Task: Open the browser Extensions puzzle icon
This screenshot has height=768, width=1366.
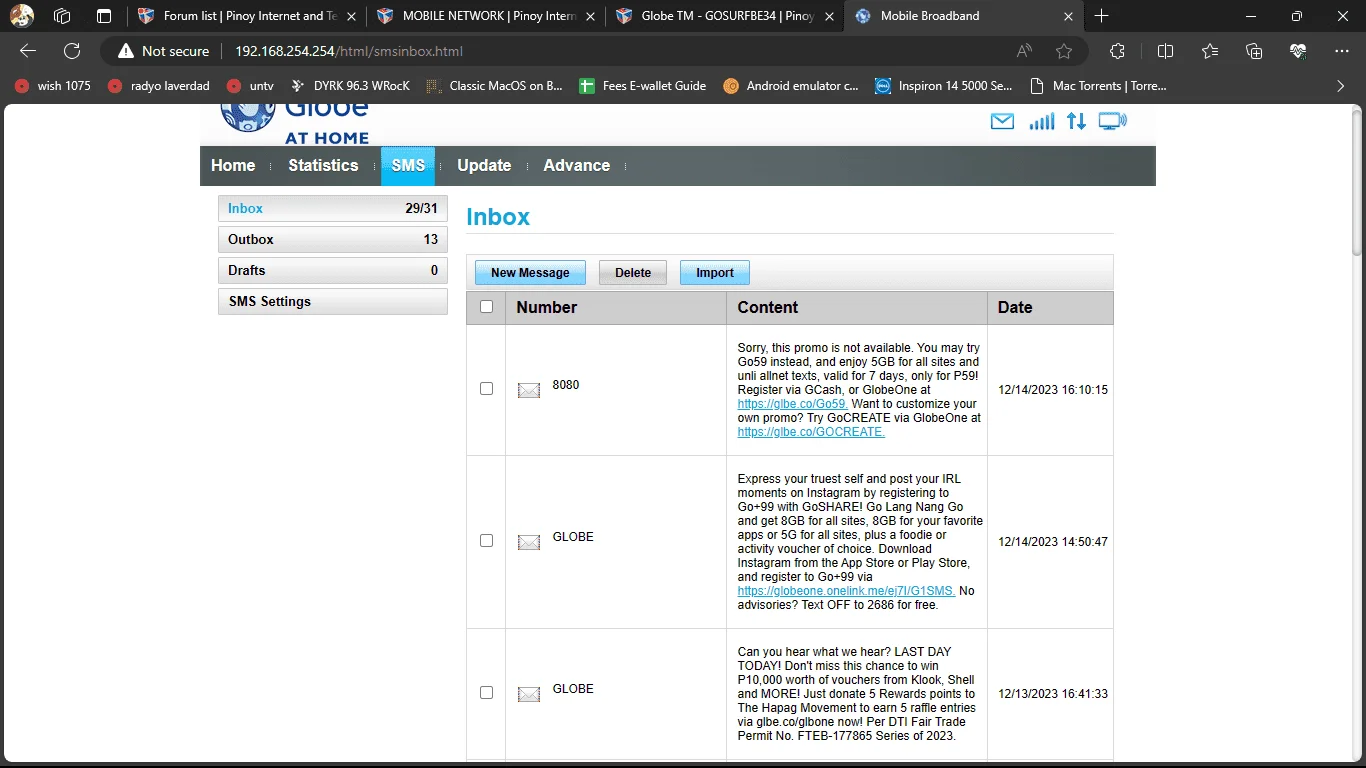Action: tap(1118, 51)
